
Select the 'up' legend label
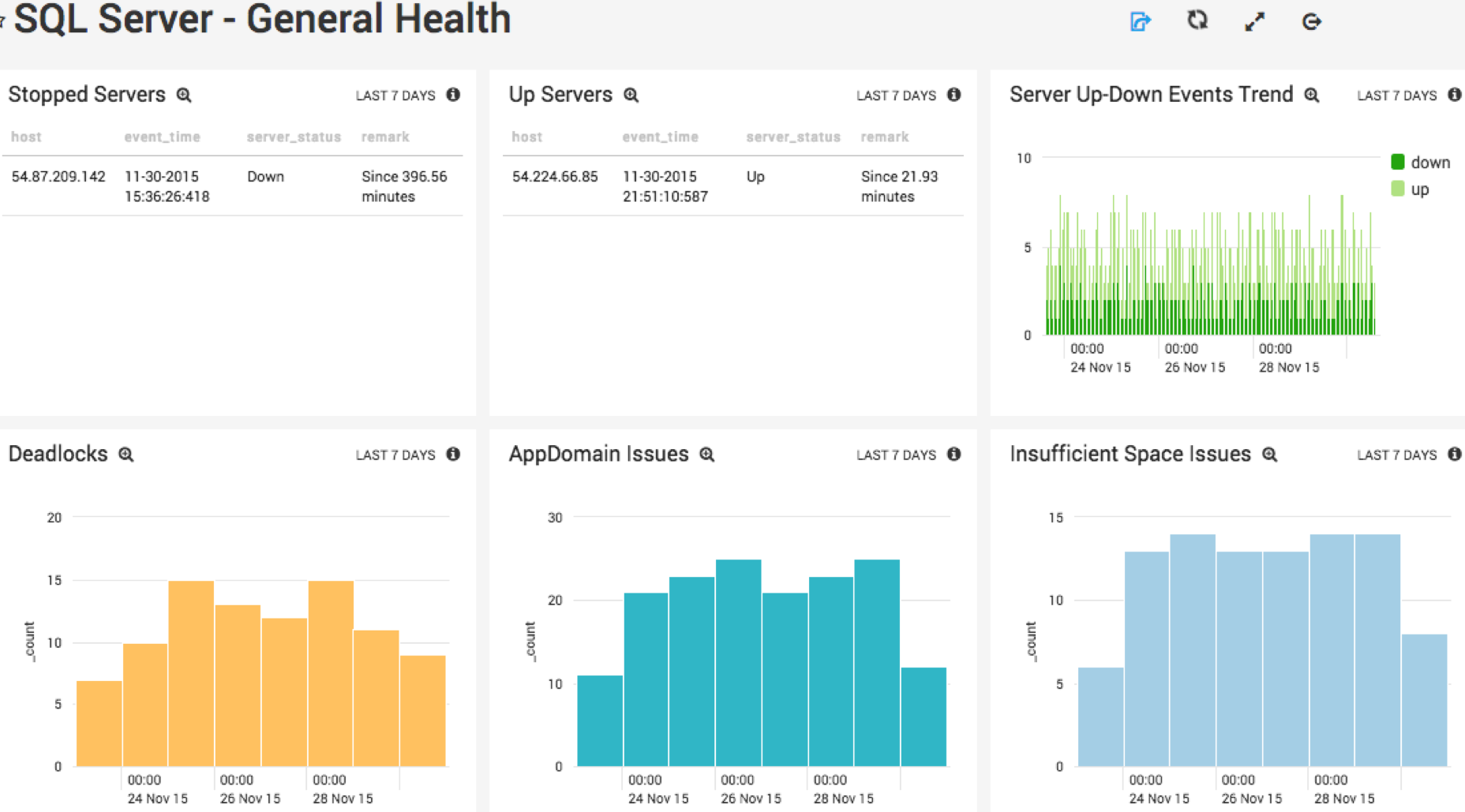click(1420, 189)
